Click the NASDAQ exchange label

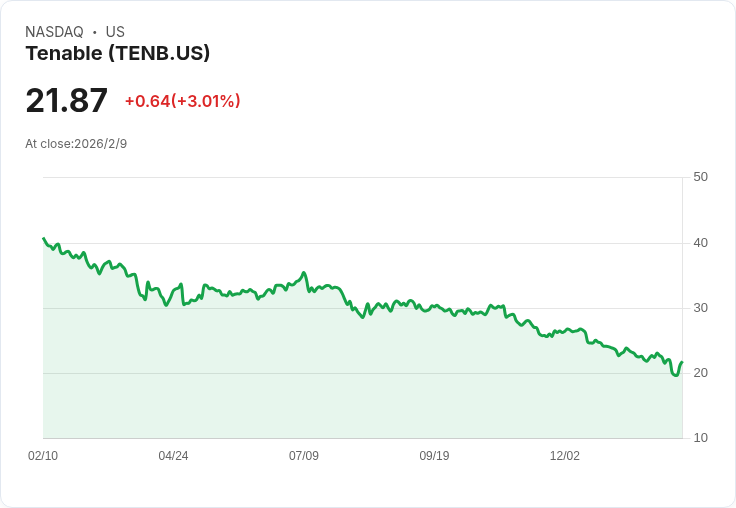54,32
